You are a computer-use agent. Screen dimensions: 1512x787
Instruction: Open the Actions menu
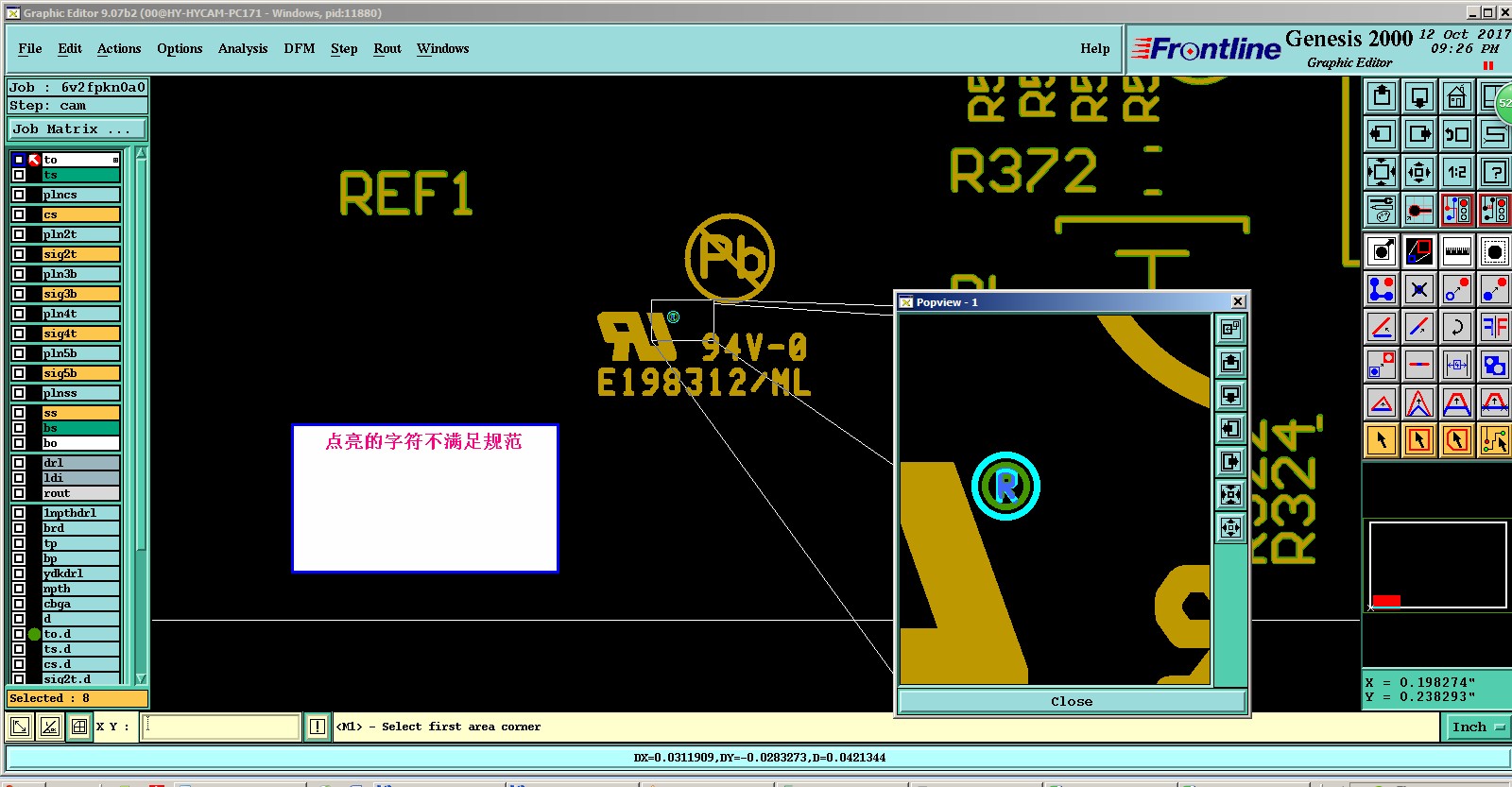(x=119, y=49)
